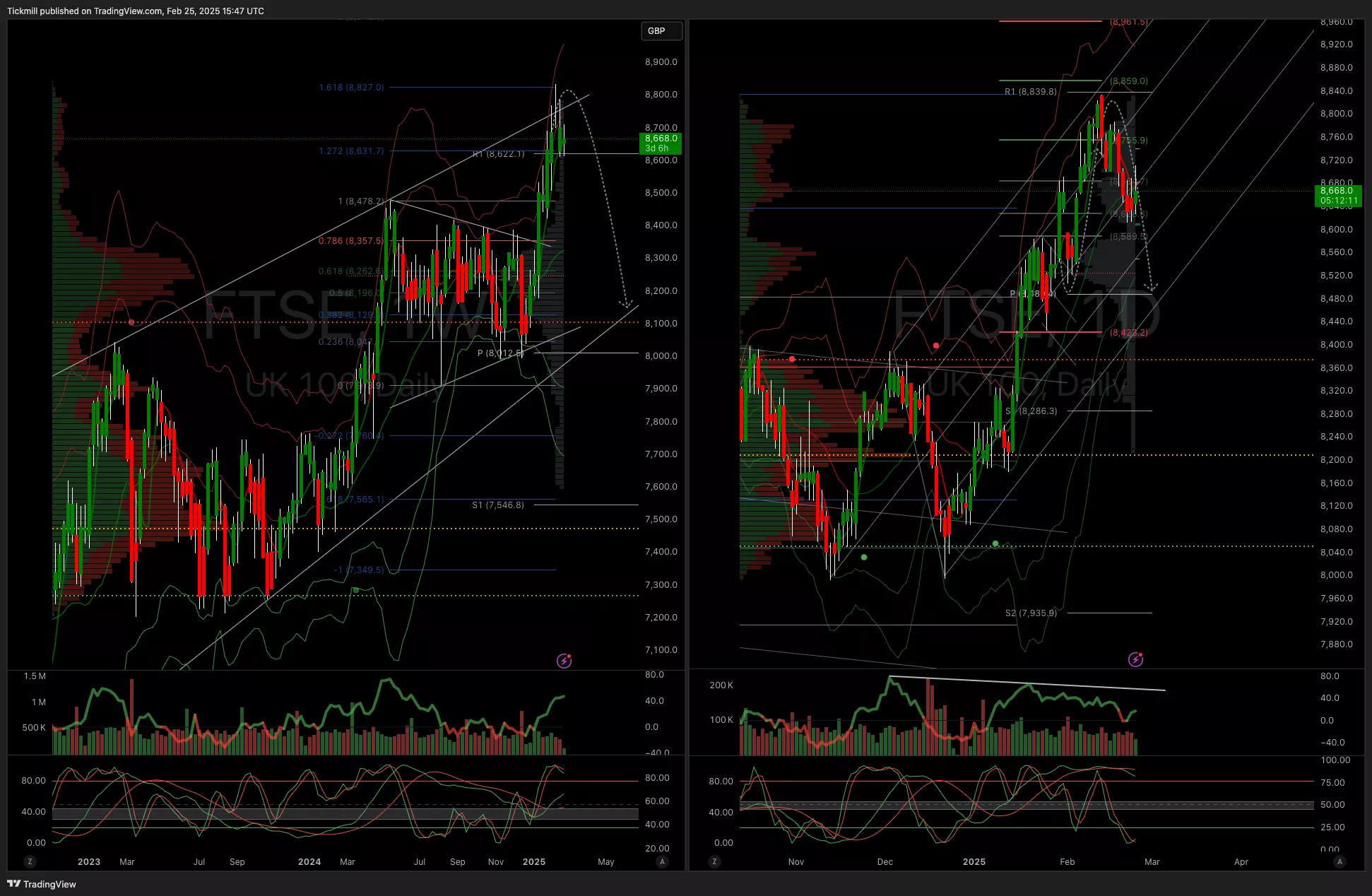
Task: Click the red dot marker on weekly chart
Action: click(x=131, y=322)
